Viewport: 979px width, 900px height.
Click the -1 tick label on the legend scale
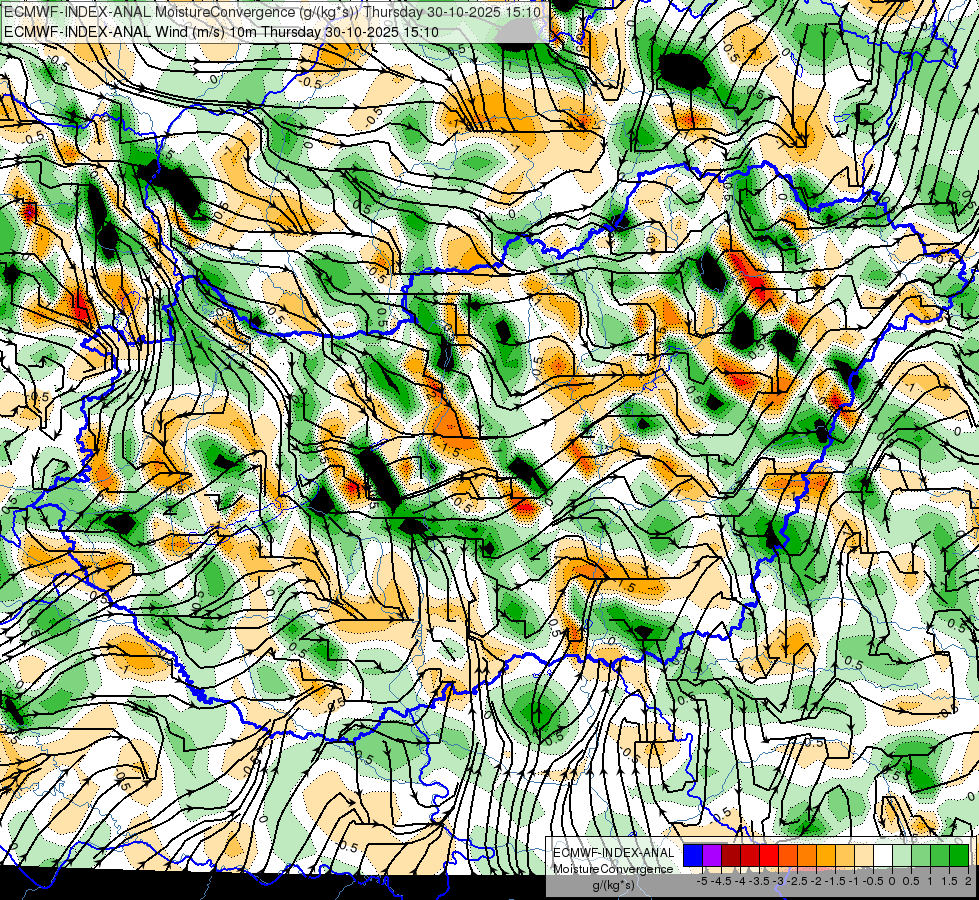click(854, 881)
